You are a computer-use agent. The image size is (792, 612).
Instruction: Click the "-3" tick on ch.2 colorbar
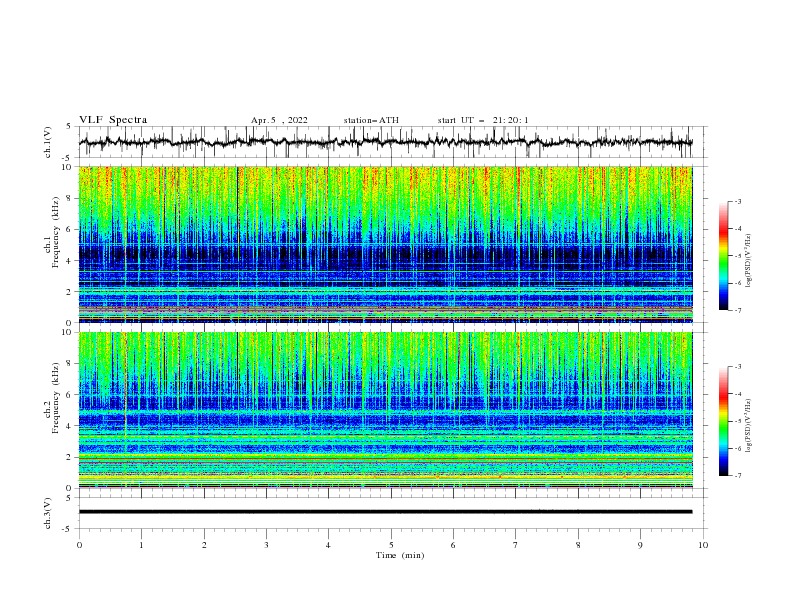pyautogui.click(x=738, y=367)
